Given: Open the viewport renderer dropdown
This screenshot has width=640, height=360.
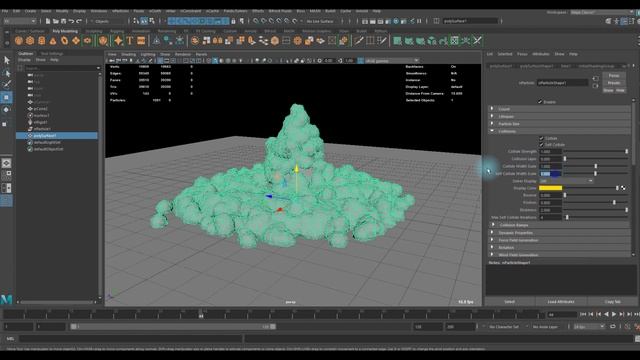Looking at the screenshot, I should point(392,61).
